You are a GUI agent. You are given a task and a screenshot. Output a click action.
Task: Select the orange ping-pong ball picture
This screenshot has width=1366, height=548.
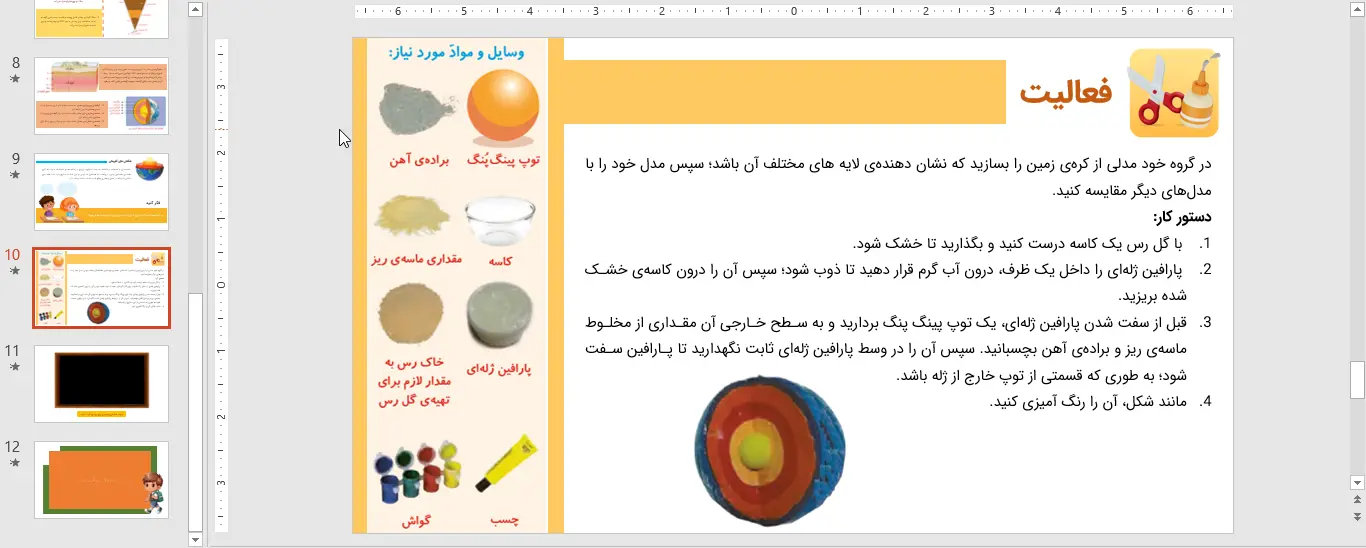503,107
